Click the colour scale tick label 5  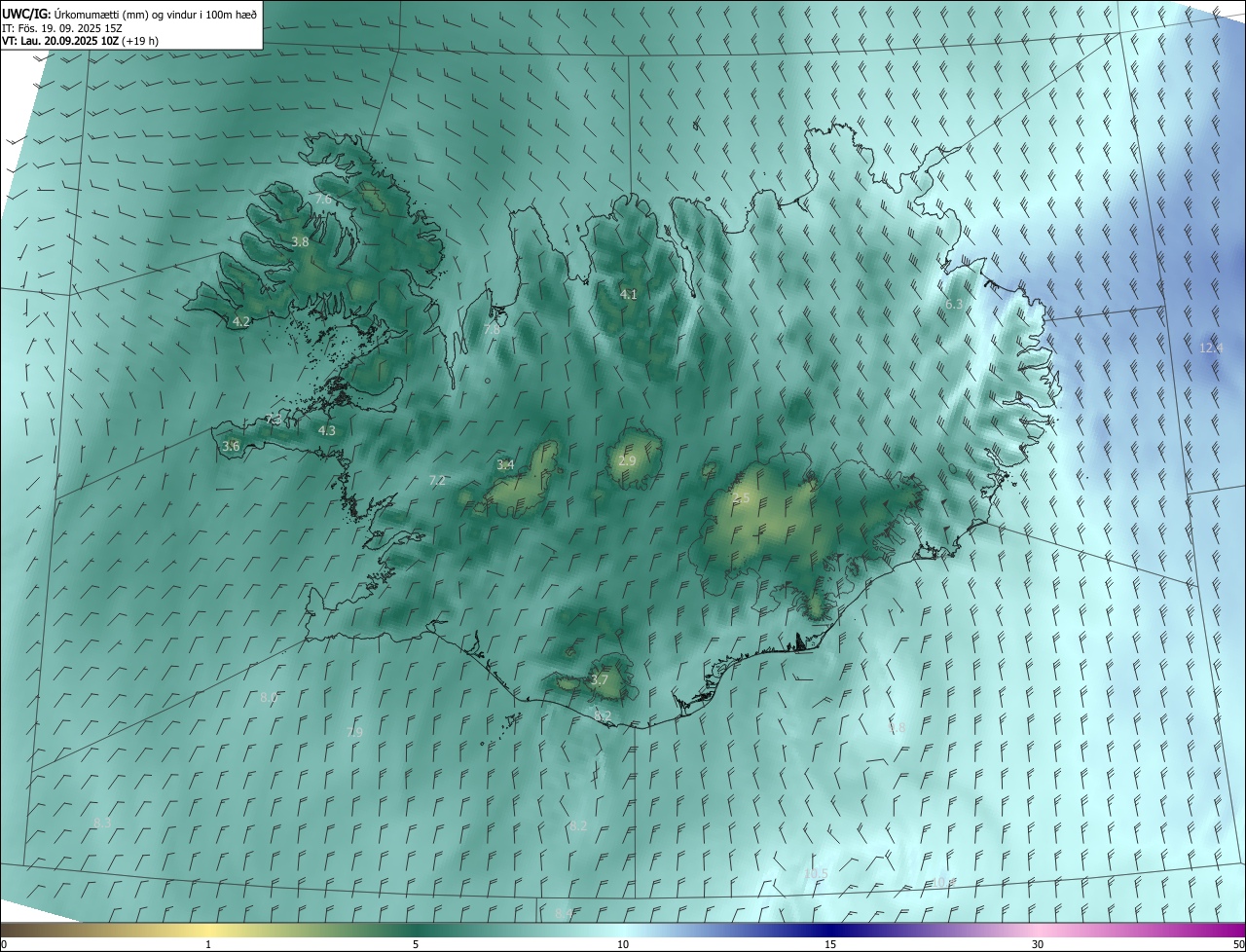(416, 944)
